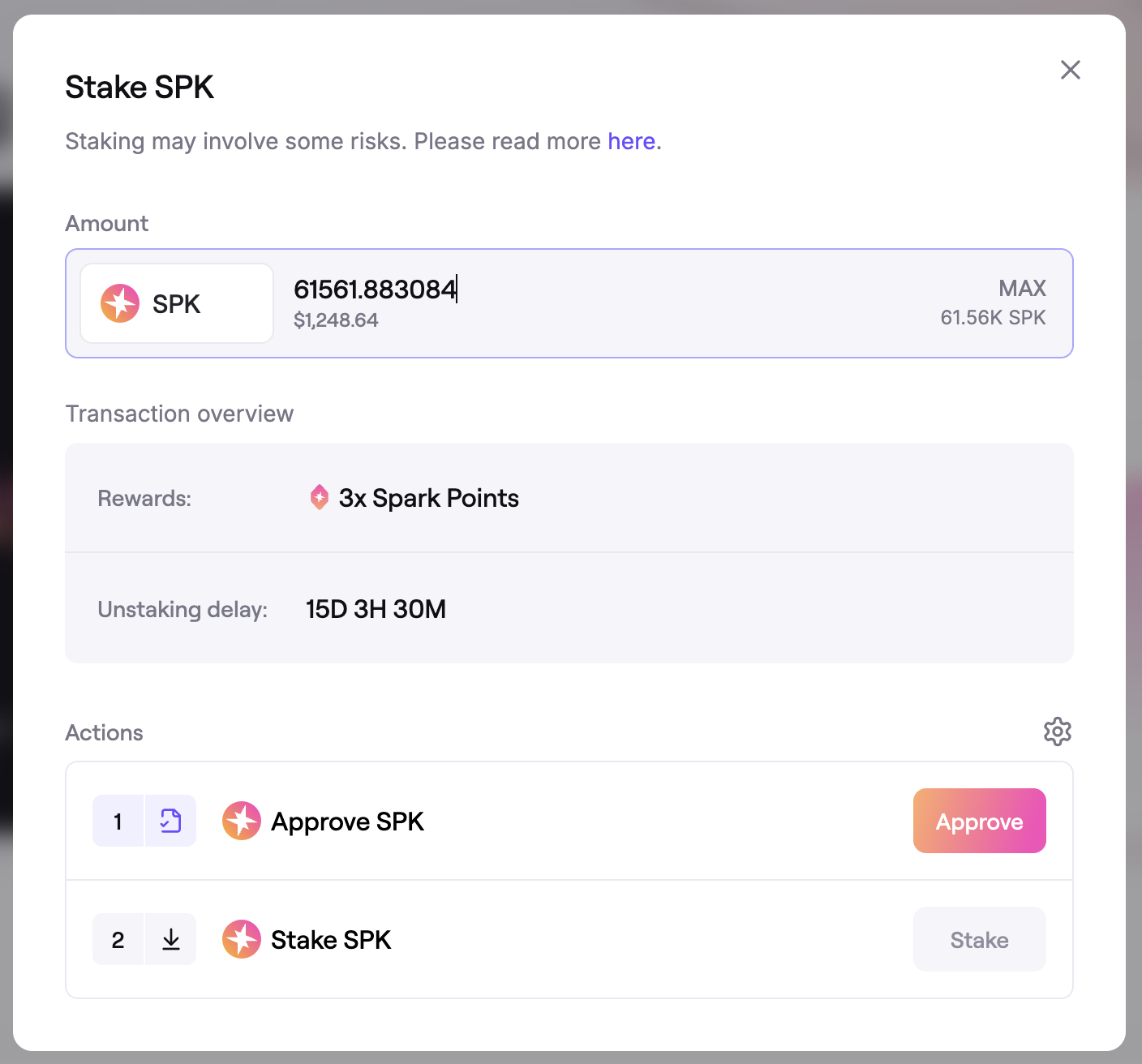The image size is (1142, 1064).
Task: Click the download arrow icon in step 2
Action: click(x=170, y=939)
